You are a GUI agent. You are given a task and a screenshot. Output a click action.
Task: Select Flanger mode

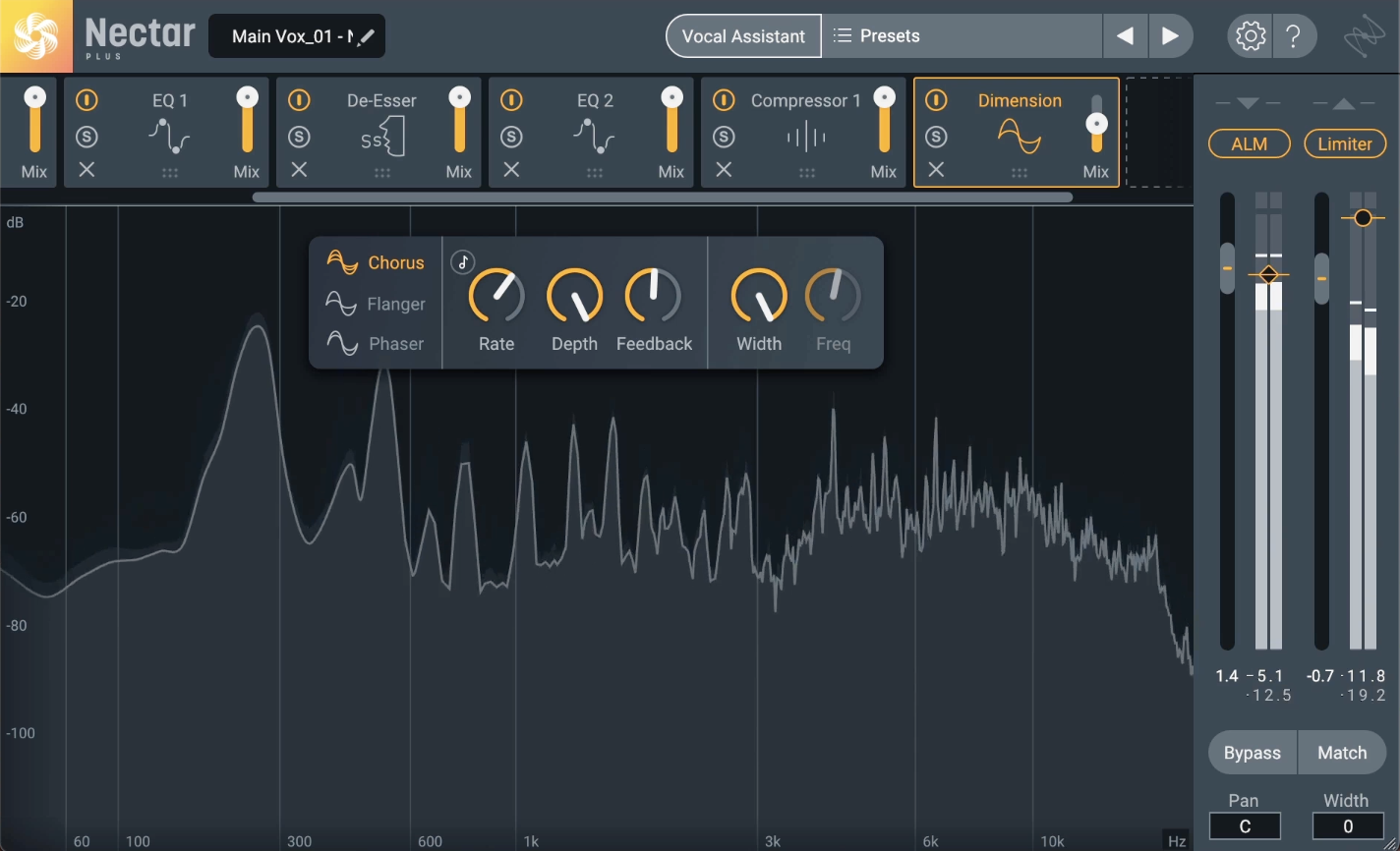(376, 304)
